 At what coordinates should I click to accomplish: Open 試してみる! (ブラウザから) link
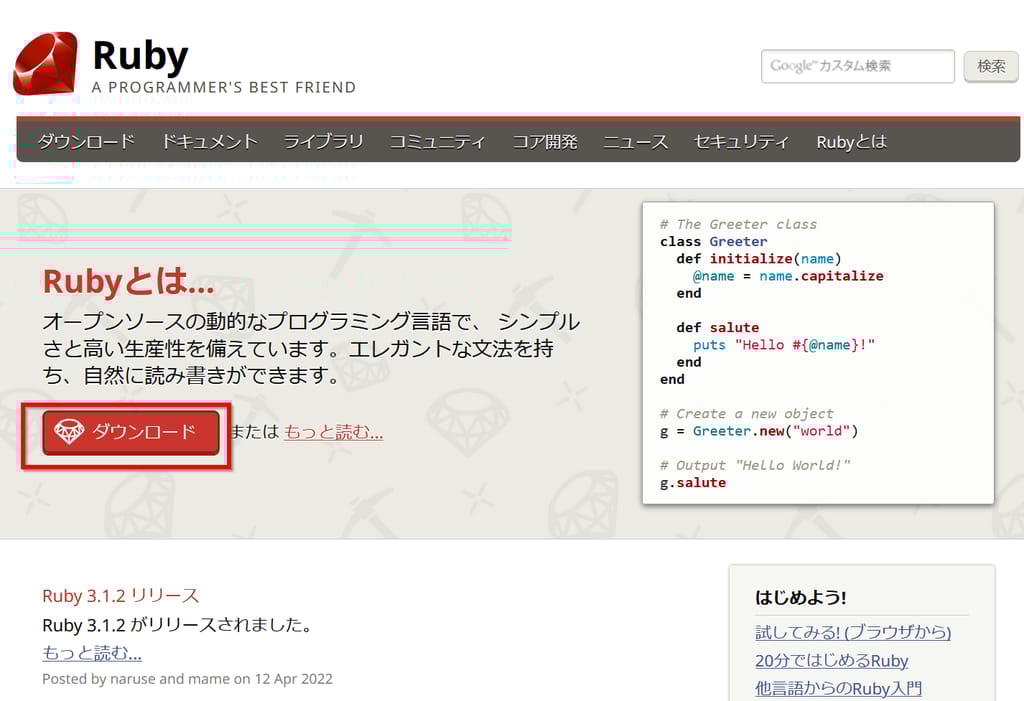tap(852, 632)
